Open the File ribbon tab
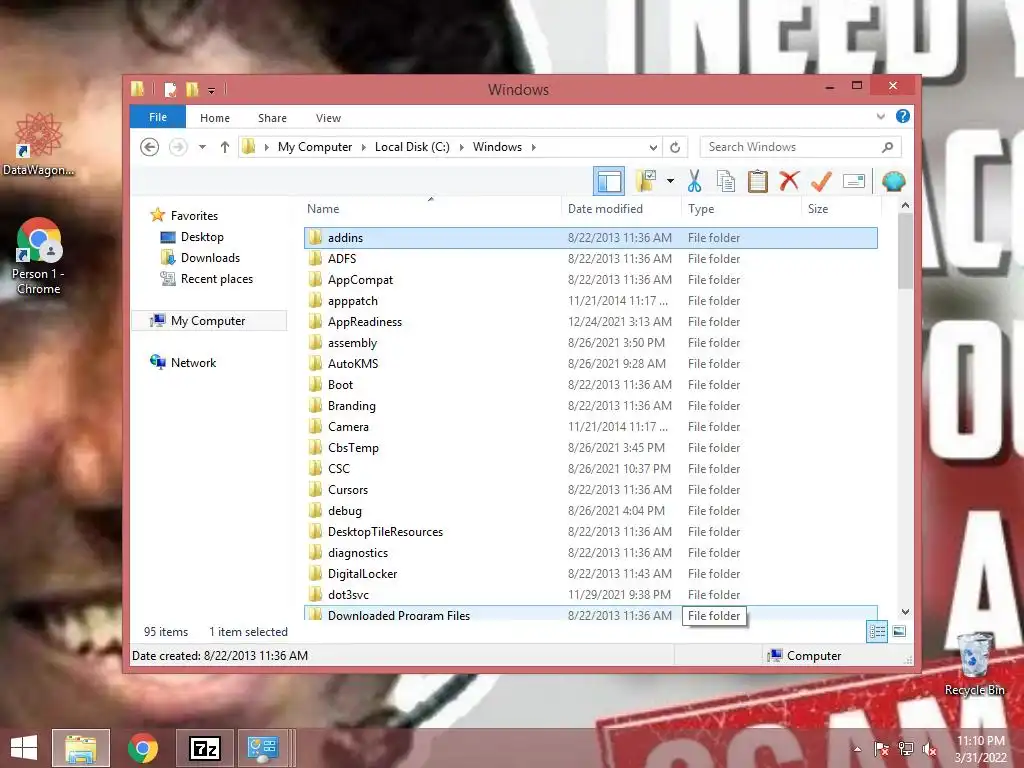Image resolution: width=1024 pixels, height=768 pixels. point(158,117)
